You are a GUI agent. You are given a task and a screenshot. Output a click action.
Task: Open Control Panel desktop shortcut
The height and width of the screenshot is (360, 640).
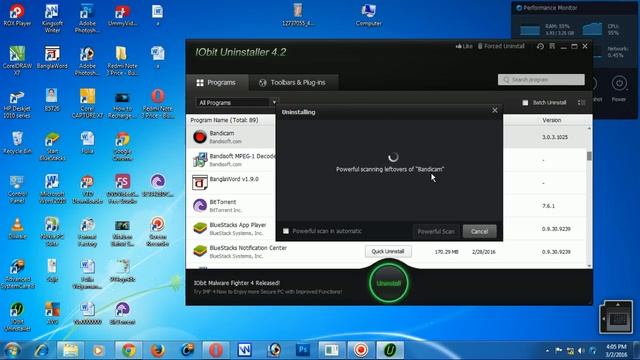pyautogui.click(x=17, y=189)
